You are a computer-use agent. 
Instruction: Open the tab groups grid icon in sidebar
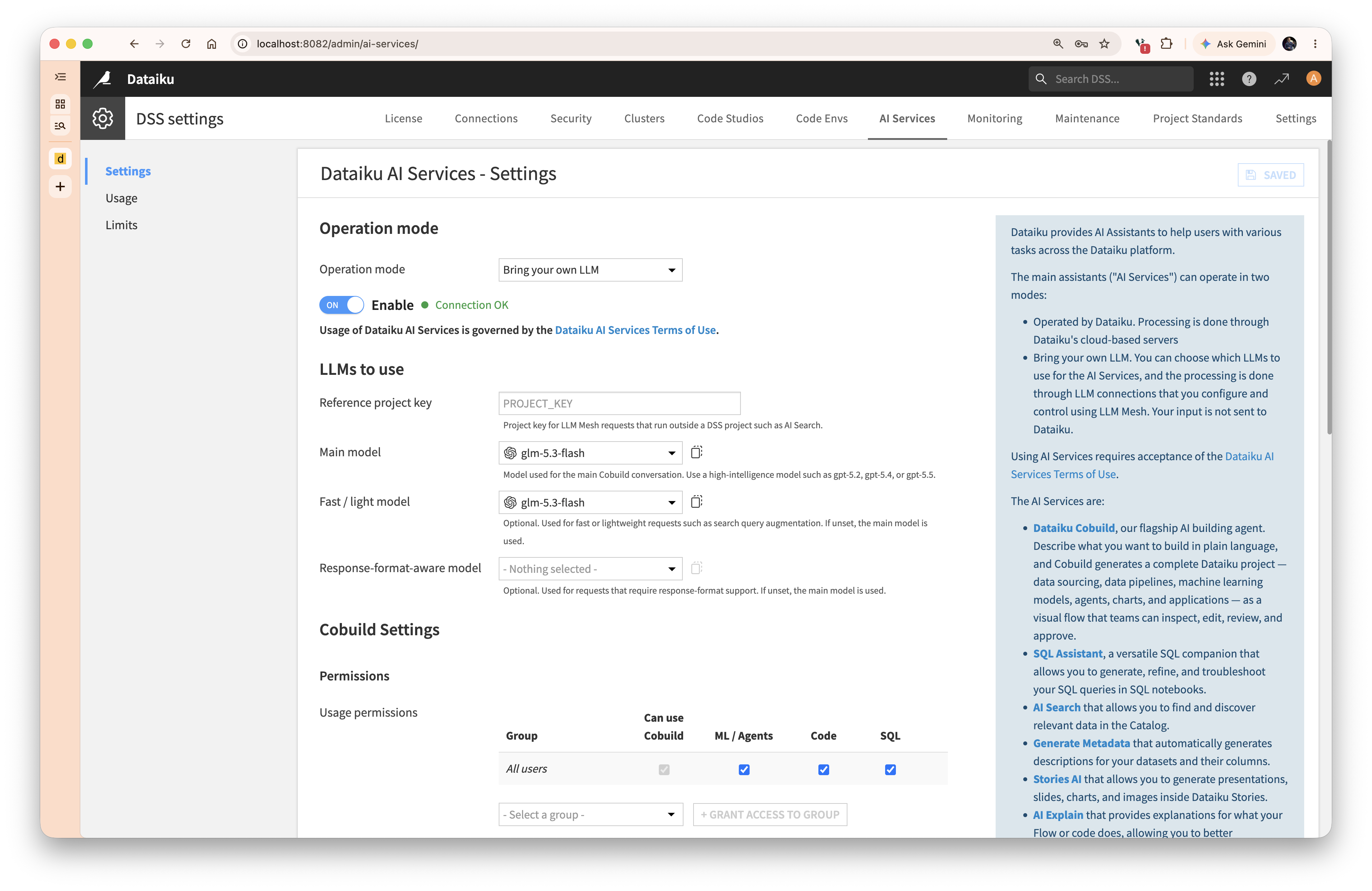click(x=60, y=104)
